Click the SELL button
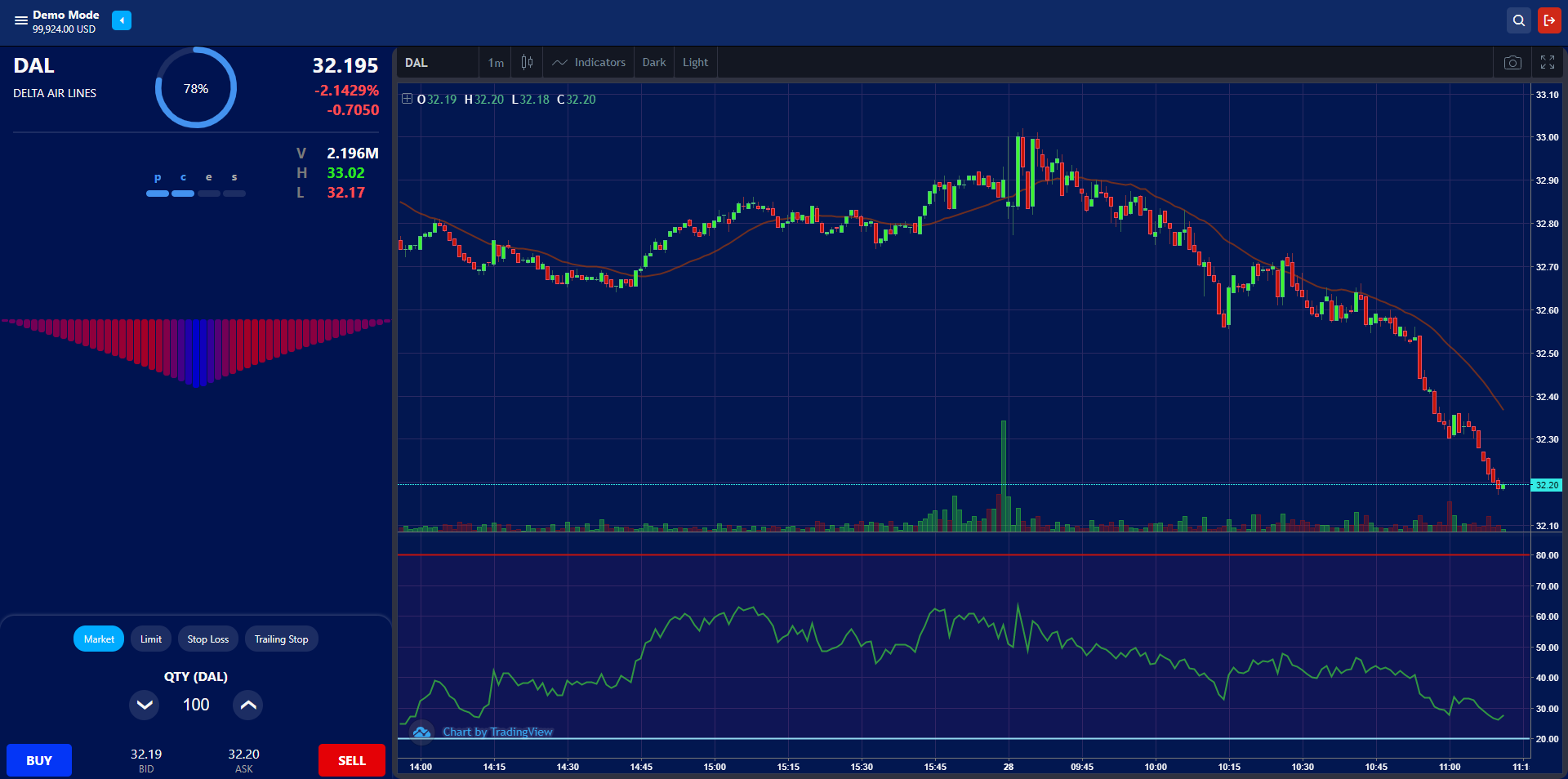1568x779 pixels. pyautogui.click(x=352, y=760)
